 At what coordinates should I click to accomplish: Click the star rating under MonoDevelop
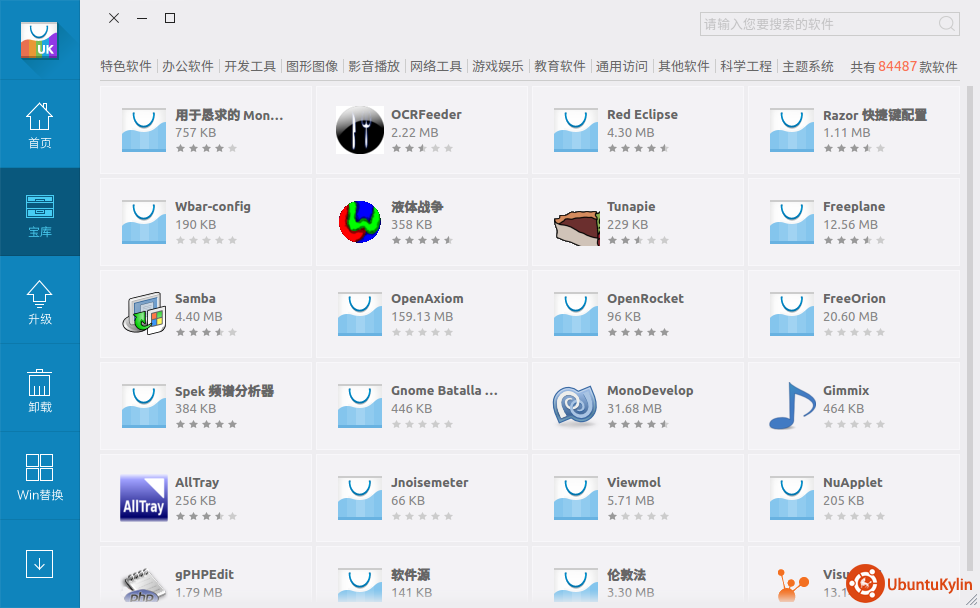point(638,424)
